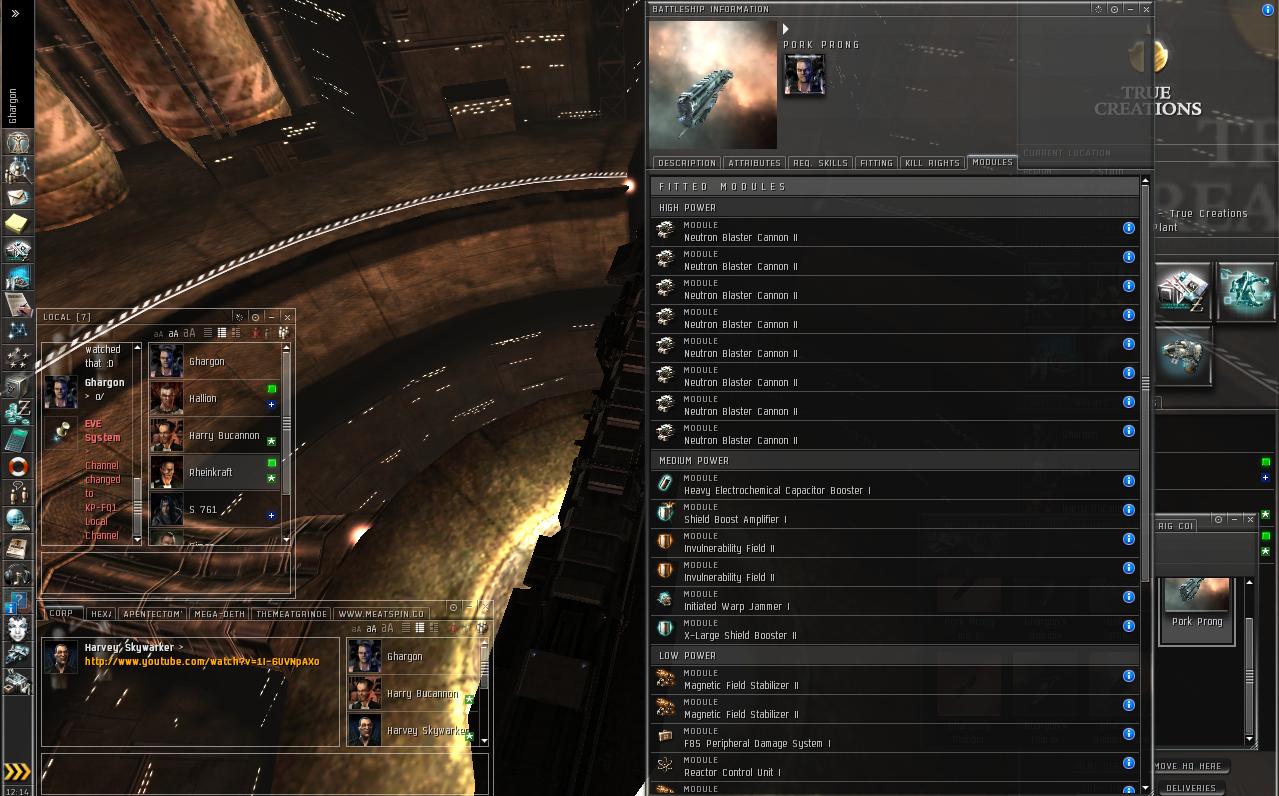Show info for F85 Peripheral Damage System I
The height and width of the screenshot is (796, 1279).
(x=1128, y=734)
